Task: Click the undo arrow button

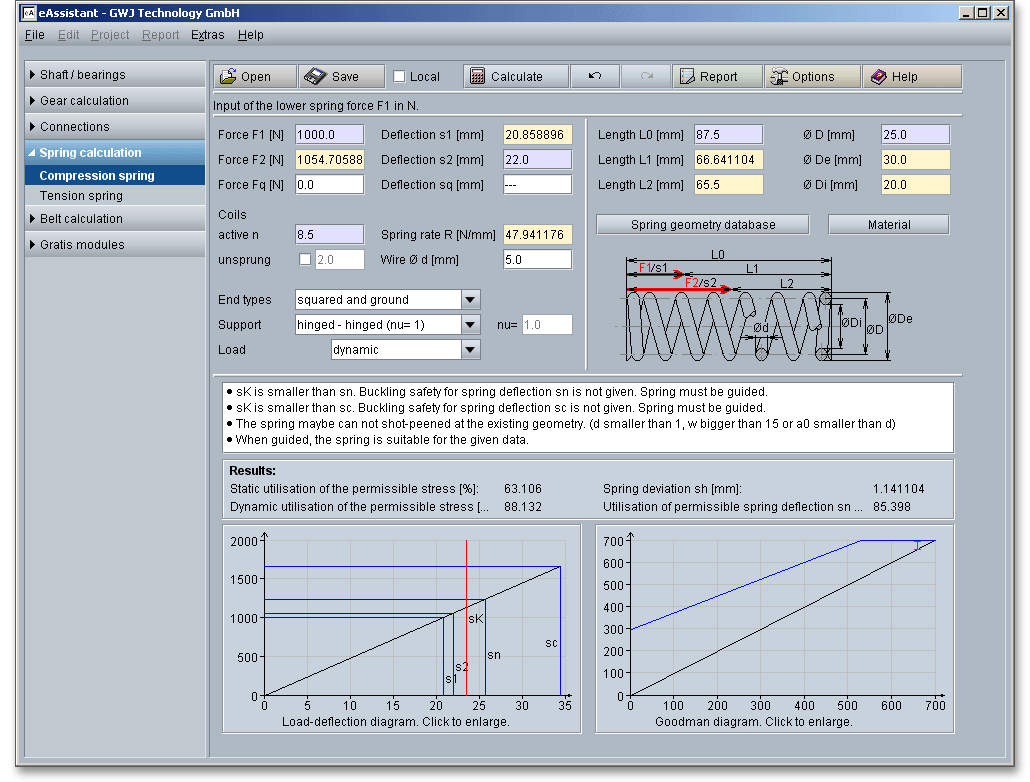Action: point(594,77)
